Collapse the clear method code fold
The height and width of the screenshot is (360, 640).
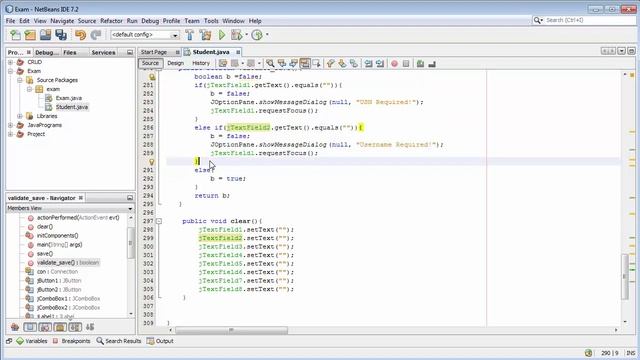159,221
